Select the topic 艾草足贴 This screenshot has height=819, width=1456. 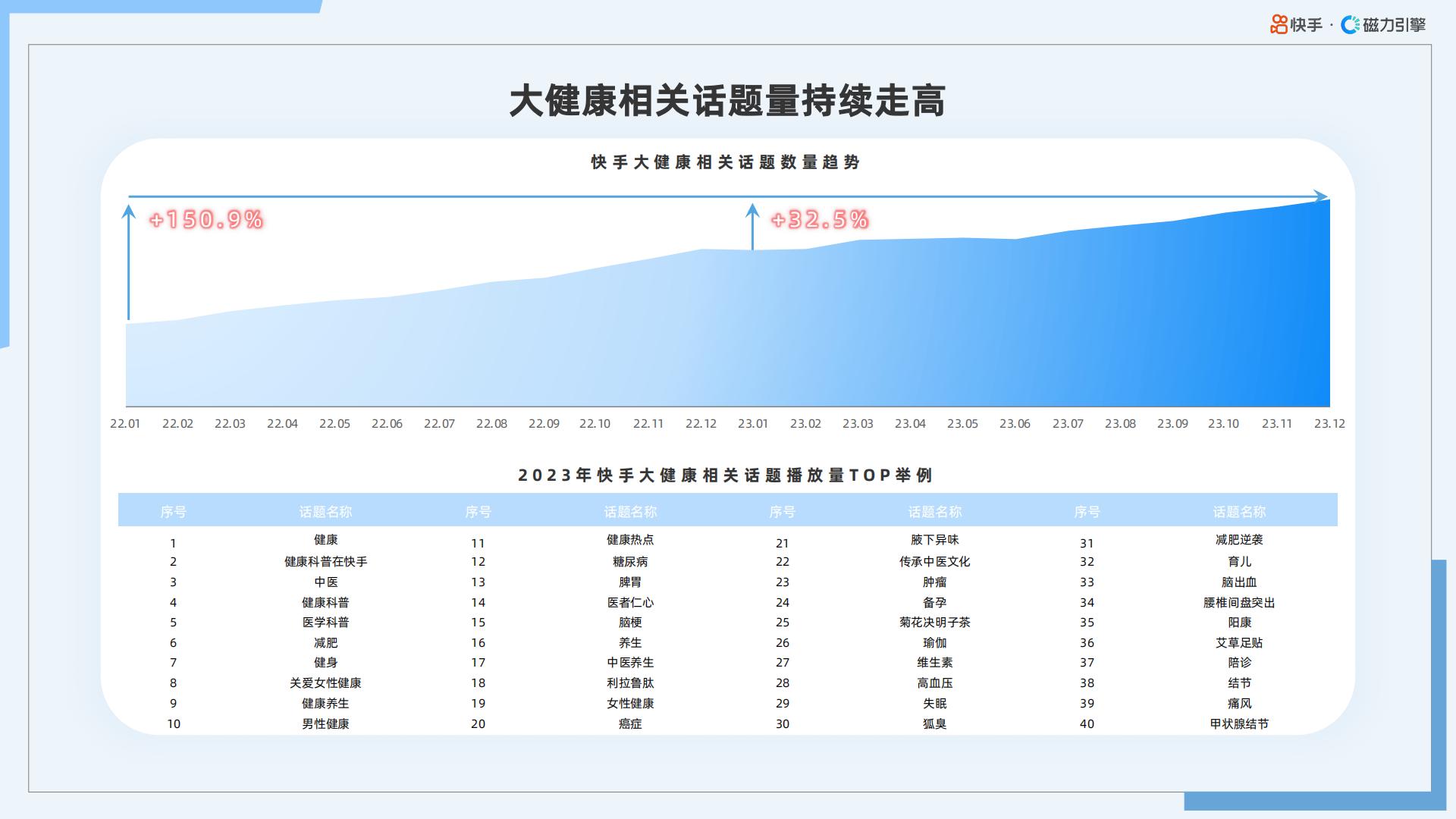click(1239, 643)
